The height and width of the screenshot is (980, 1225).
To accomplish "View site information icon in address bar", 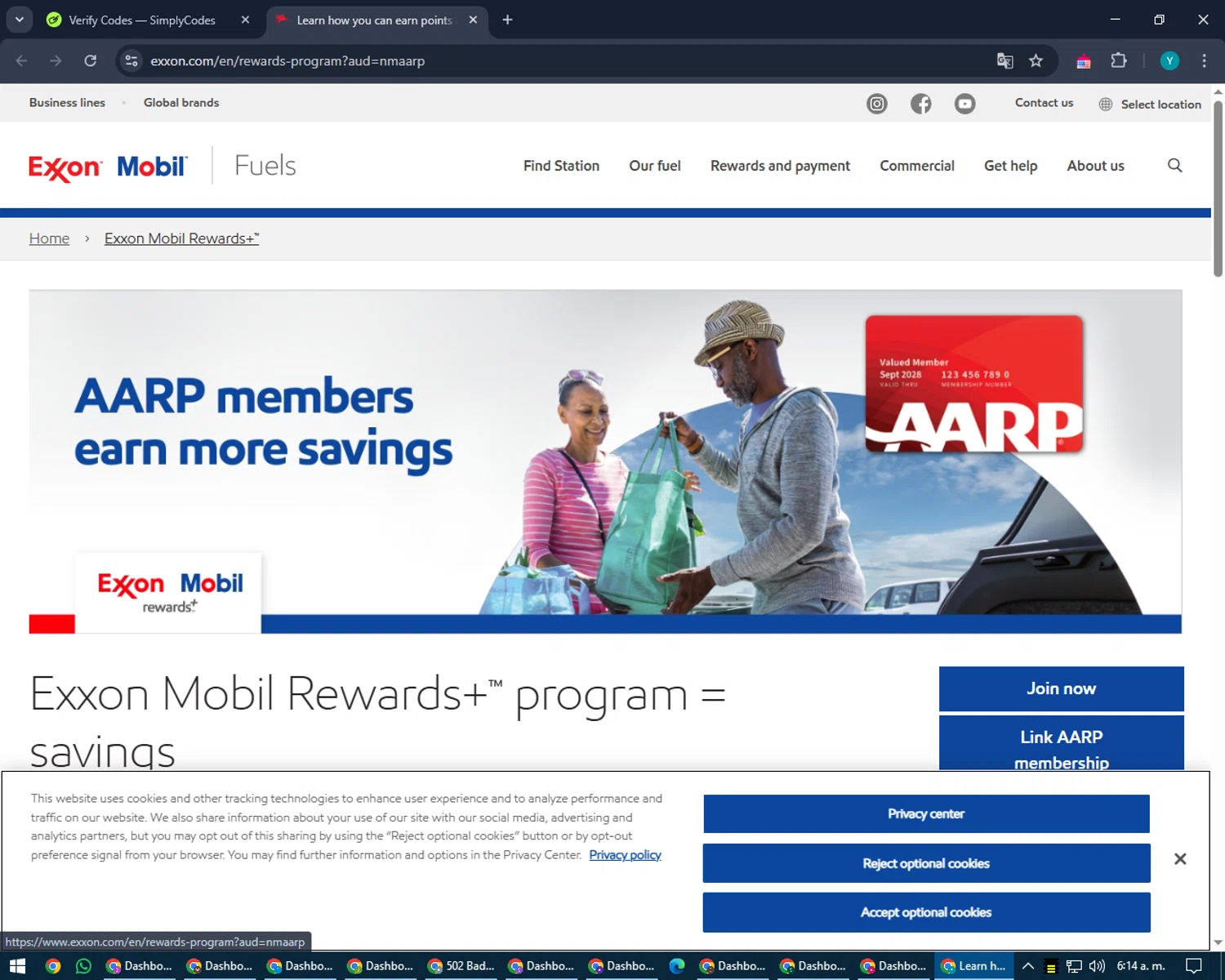I will (x=131, y=60).
